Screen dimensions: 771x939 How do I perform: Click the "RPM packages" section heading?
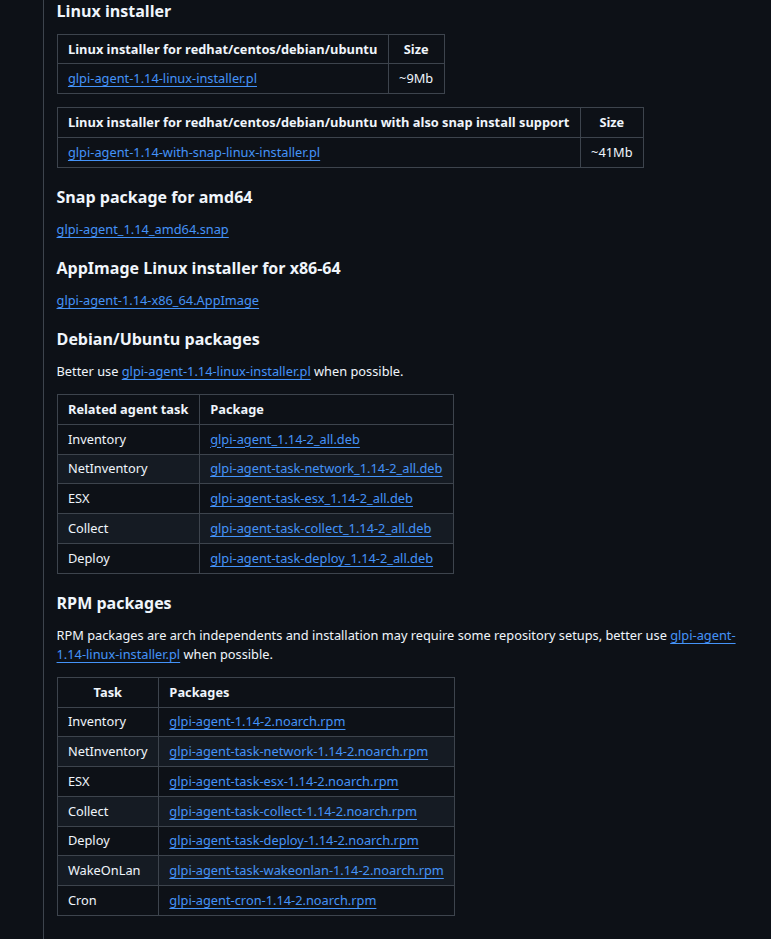[x=114, y=604]
